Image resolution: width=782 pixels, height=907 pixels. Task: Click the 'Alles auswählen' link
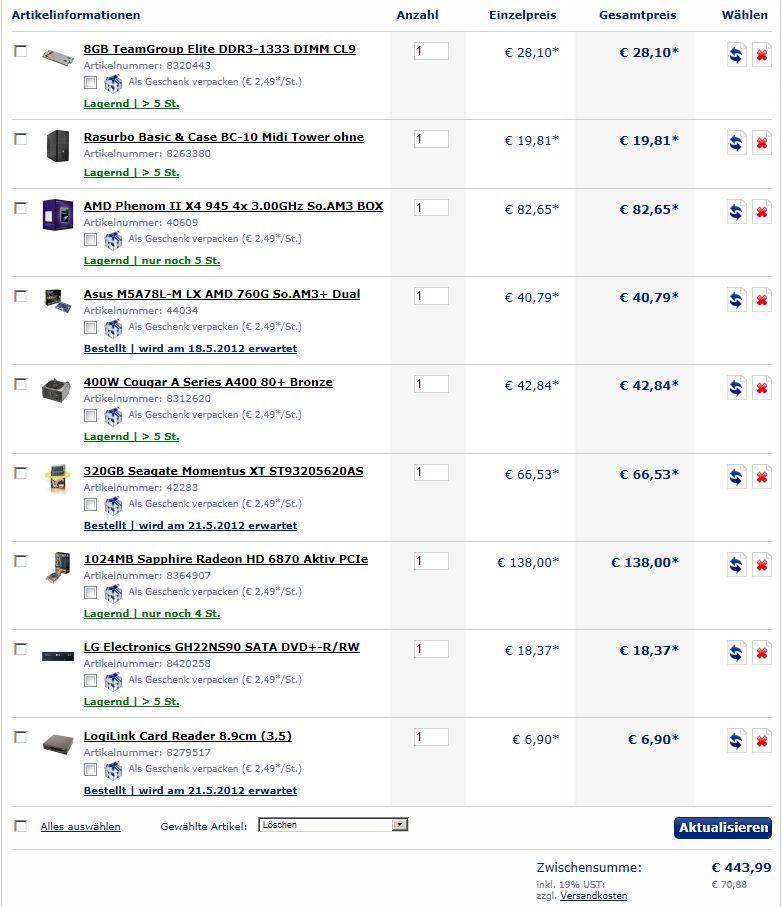[x=80, y=827]
